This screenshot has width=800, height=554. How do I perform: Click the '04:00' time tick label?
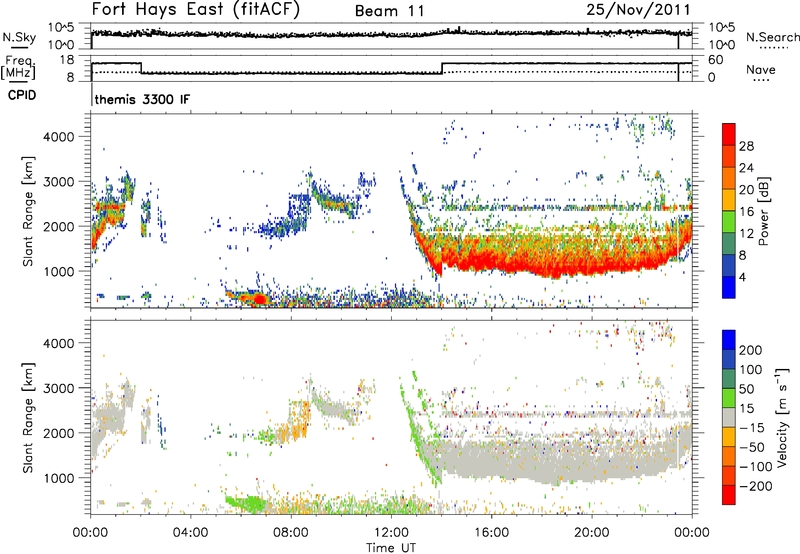190,532
